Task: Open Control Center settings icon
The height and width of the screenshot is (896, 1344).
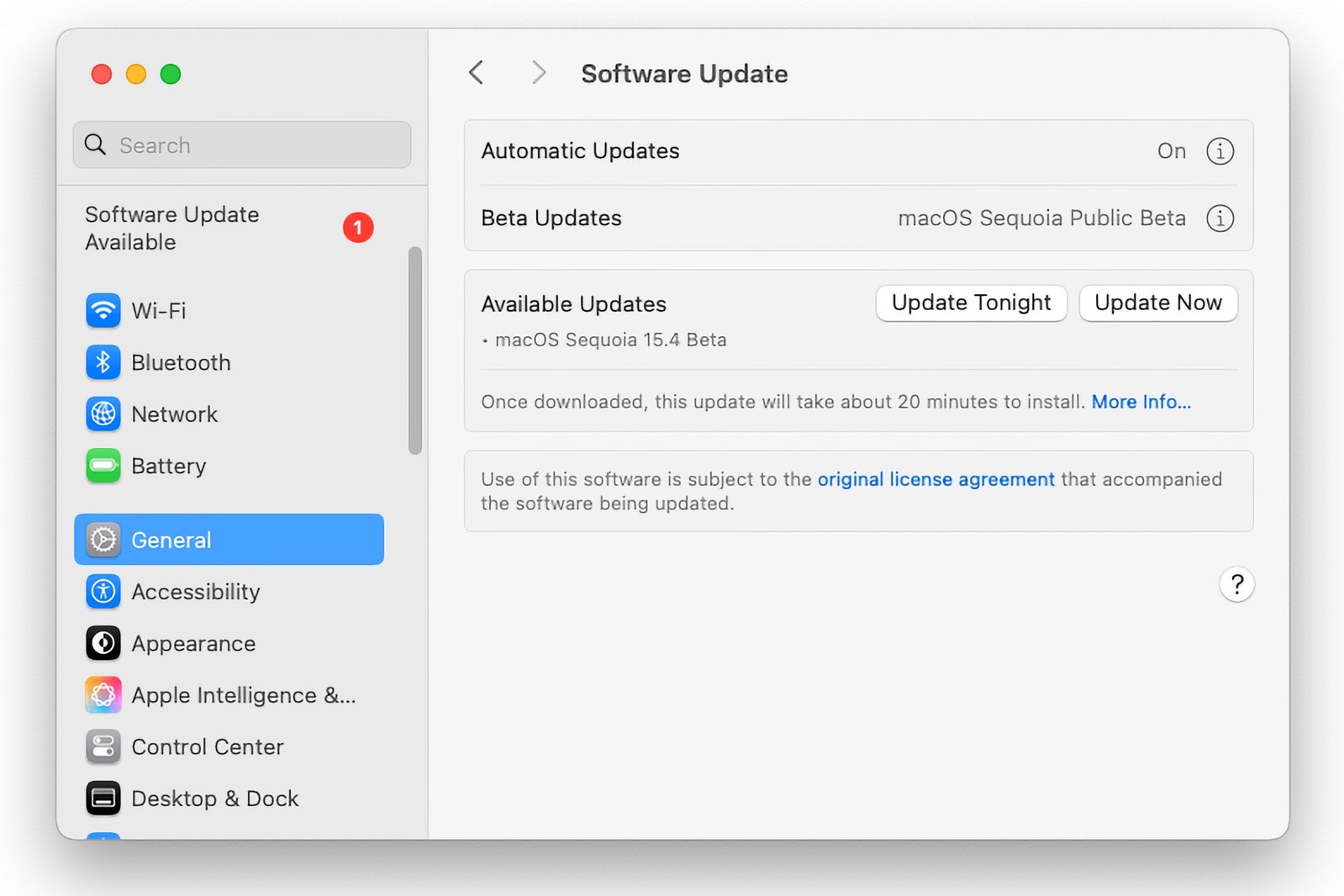Action: [103, 747]
